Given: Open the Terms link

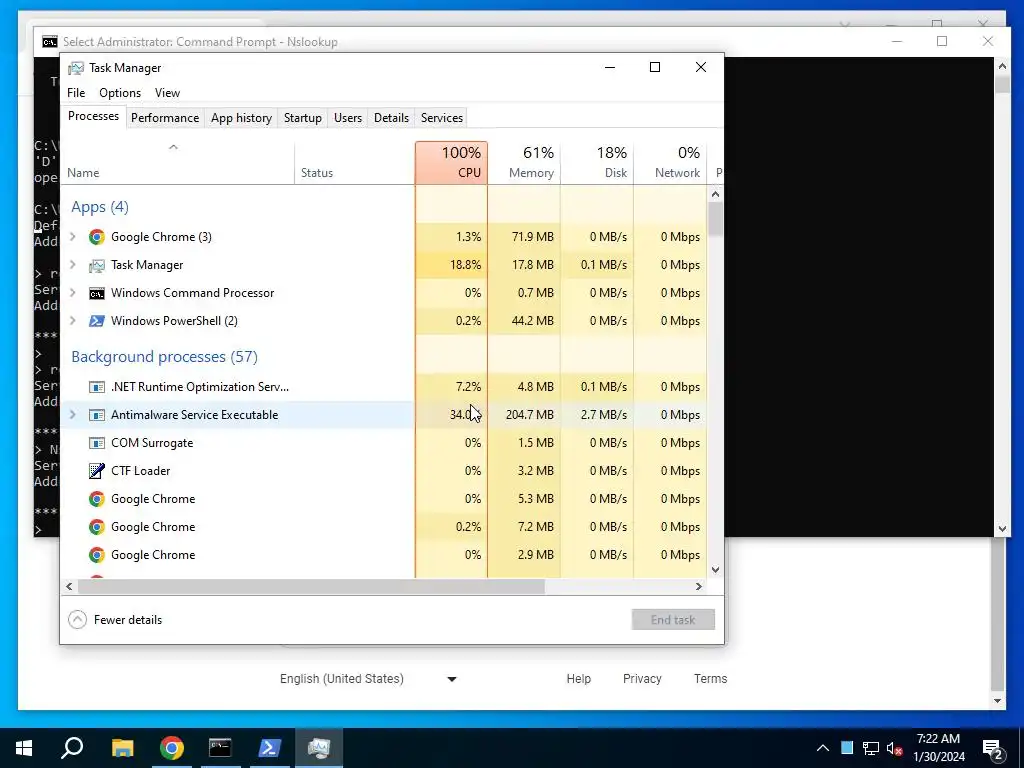Looking at the screenshot, I should coord(711,679).
